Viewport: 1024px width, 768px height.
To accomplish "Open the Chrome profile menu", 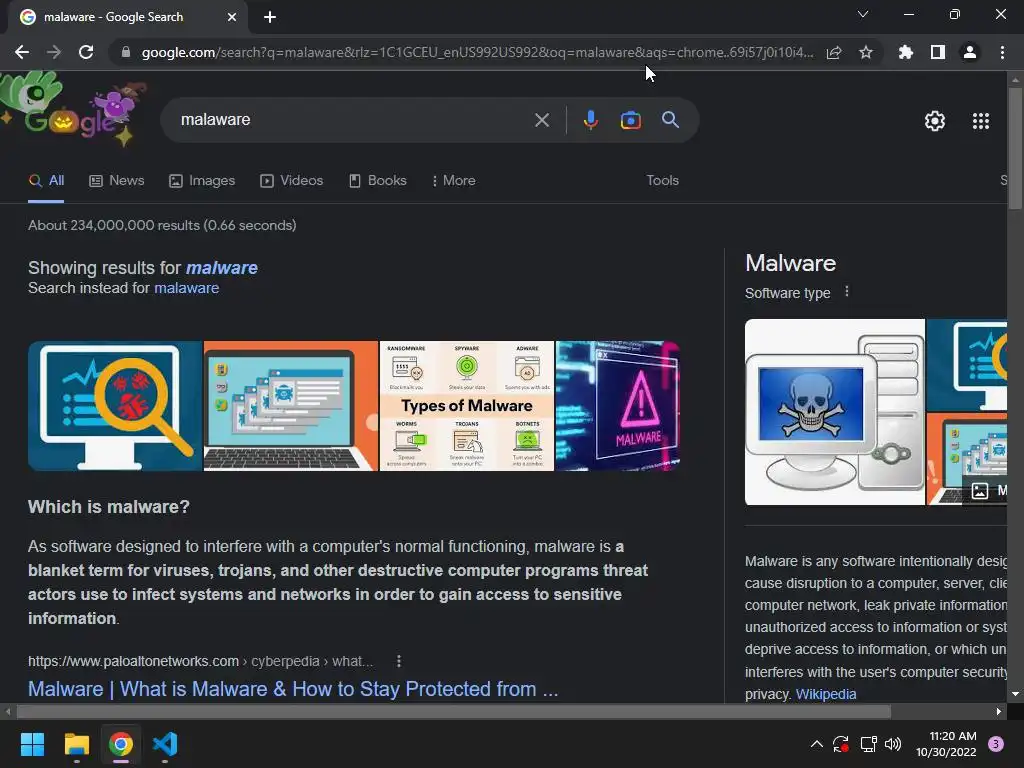I will [970, 52].
